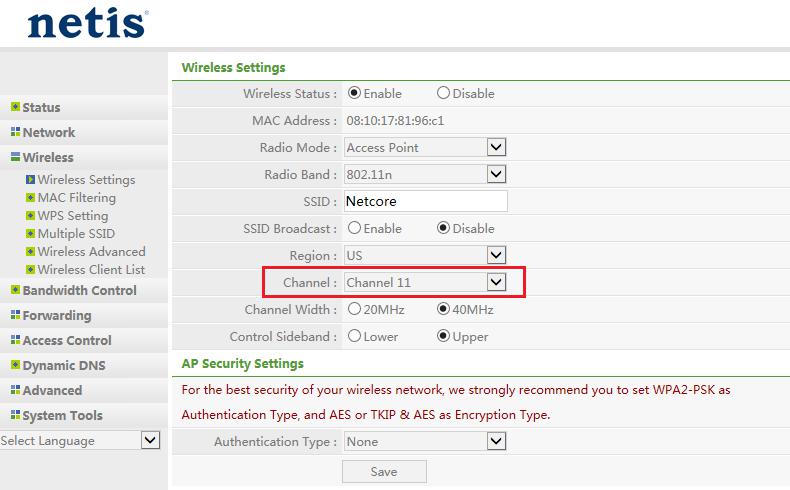Click the Save button
The image size is (790, 490).
pos(384,471)
